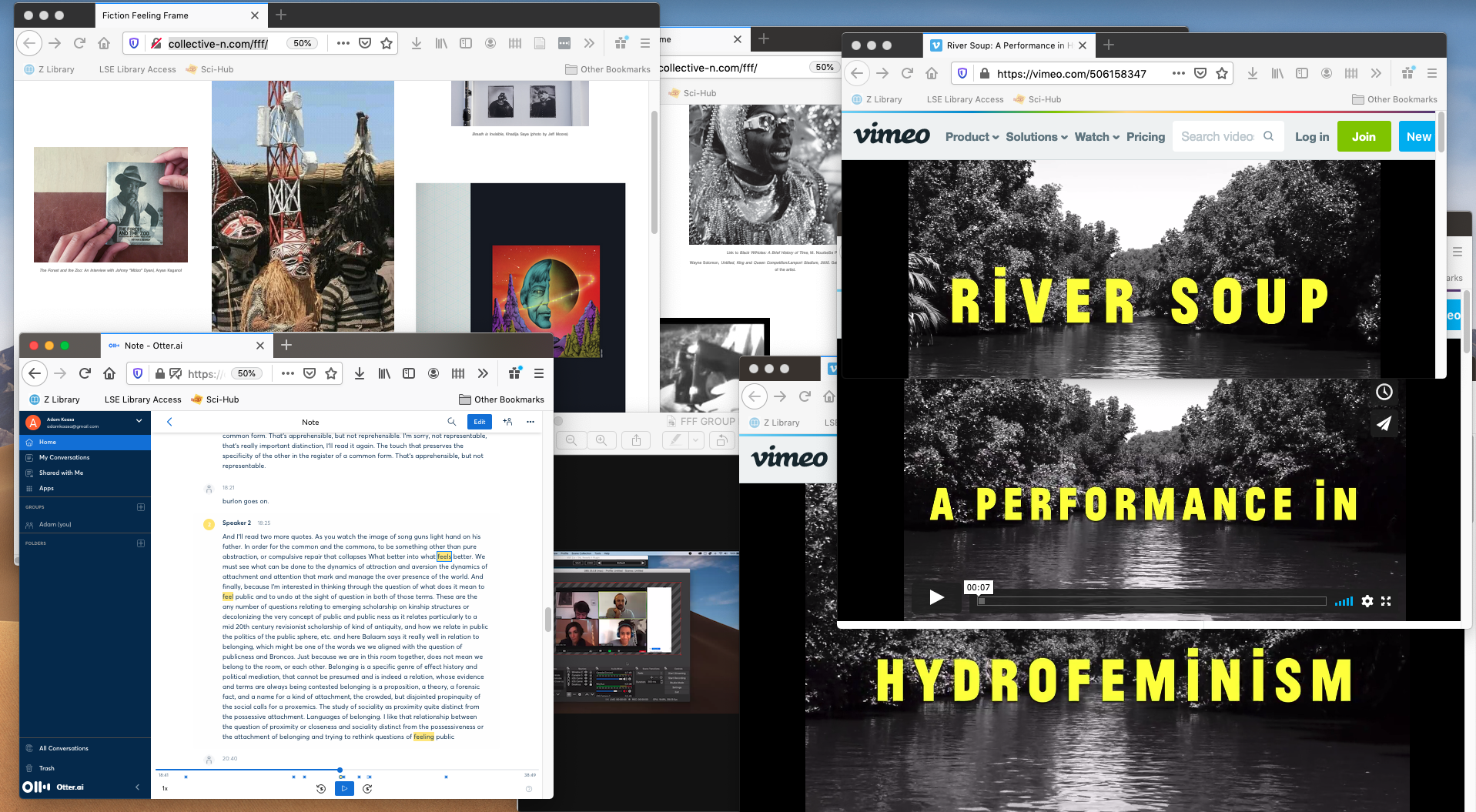Switch to the Fiction Feeling Frame tab
This screenshot has height=812, width=1476.
pyautogui.click(x=180, y=15)
